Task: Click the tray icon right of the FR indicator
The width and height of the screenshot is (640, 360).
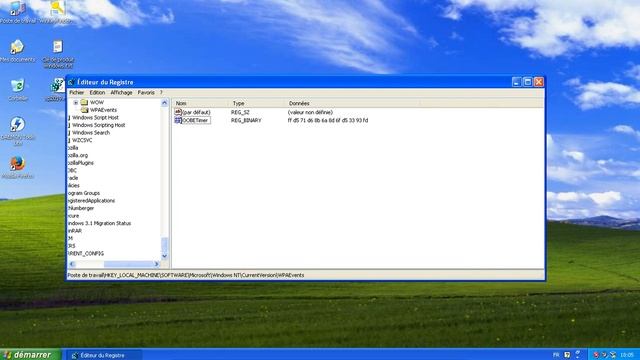Action: pos(567,355)
